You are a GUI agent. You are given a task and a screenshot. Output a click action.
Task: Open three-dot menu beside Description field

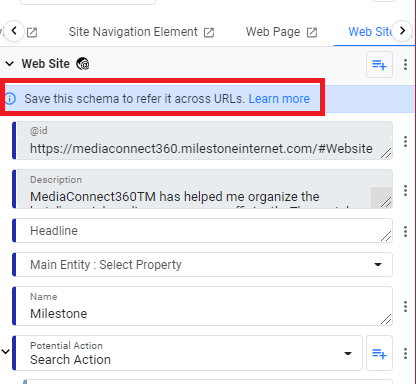pos(405,190)
